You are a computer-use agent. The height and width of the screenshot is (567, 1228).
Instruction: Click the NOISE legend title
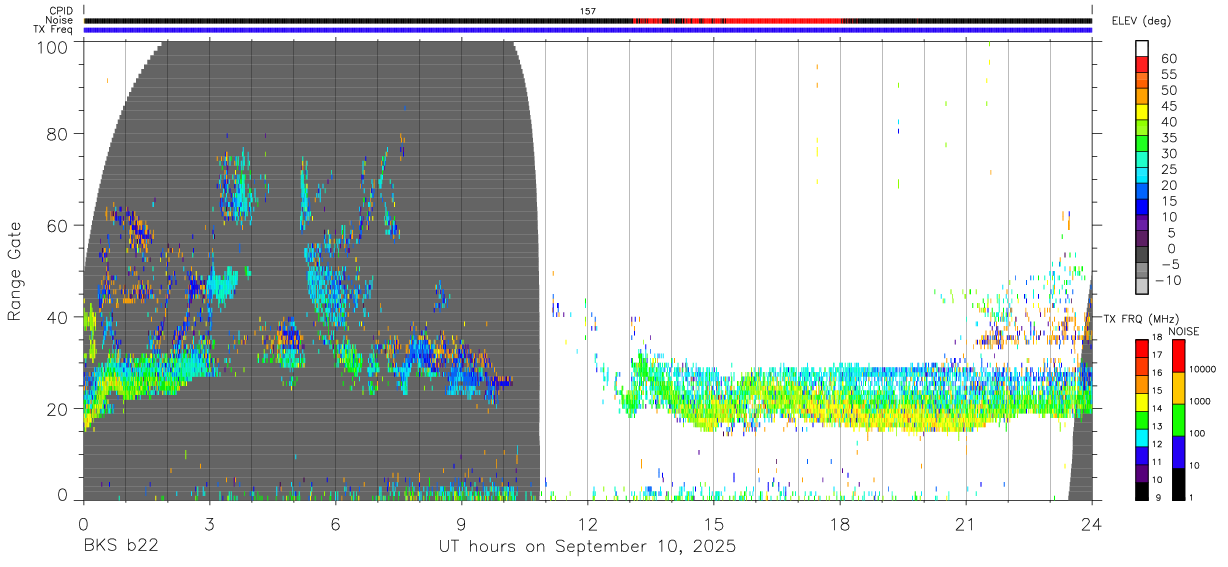coord(1183,331)
